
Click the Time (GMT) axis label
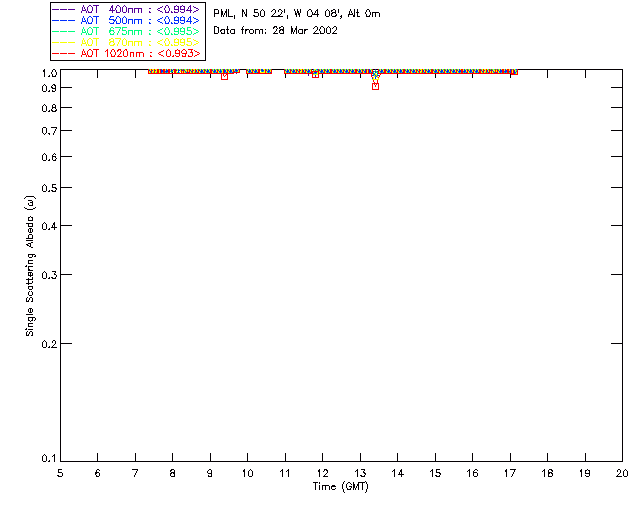coord(340,487)
